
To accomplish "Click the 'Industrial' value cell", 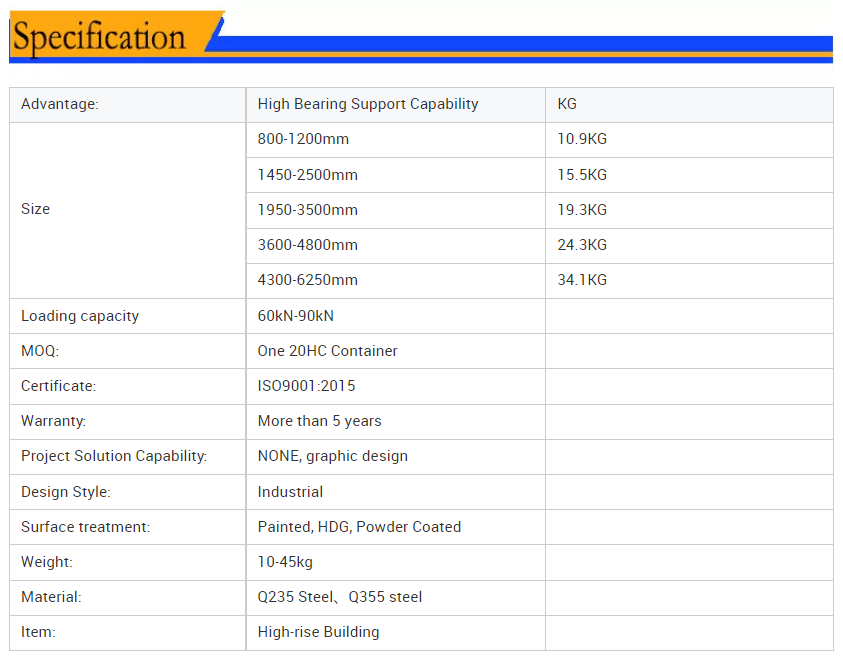I will [396, 492].
